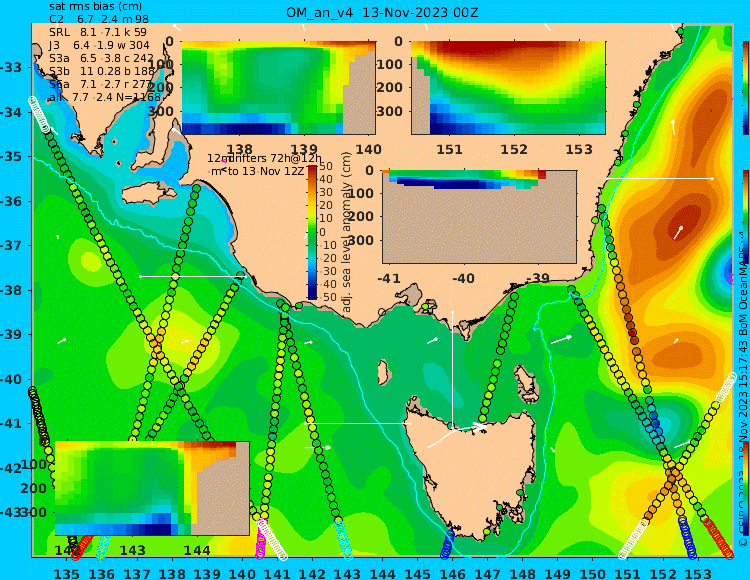Click the '152' tick label under the top-right inset
Screen dimensions: 750x580
(514, 149)
